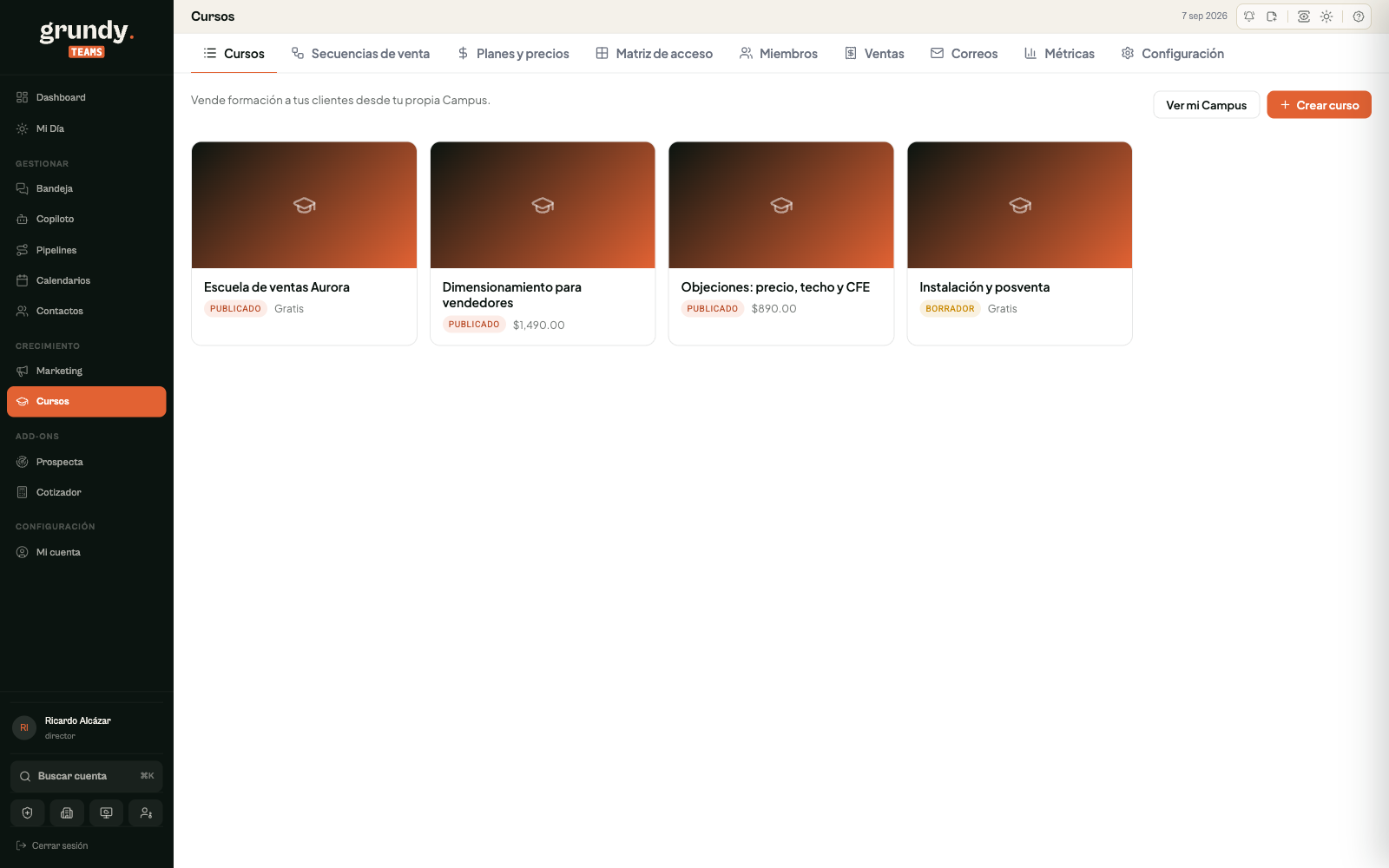The width and height of the screenshot is (1389, 868).
Task: Open the Miembros tab
Action: point(778,54)
